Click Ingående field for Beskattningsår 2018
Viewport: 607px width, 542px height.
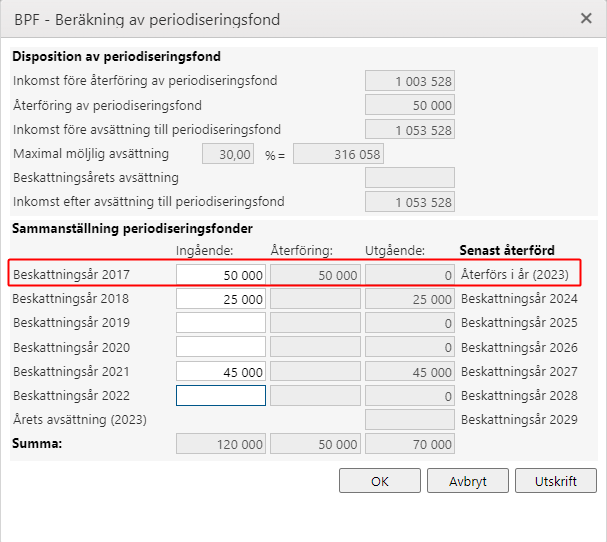point(221,299)
